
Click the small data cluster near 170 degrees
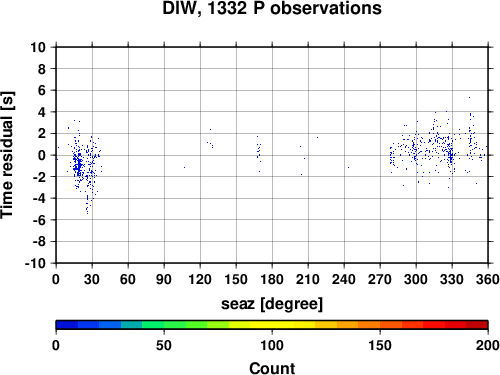pyautogui.click(x=259, y=153)
